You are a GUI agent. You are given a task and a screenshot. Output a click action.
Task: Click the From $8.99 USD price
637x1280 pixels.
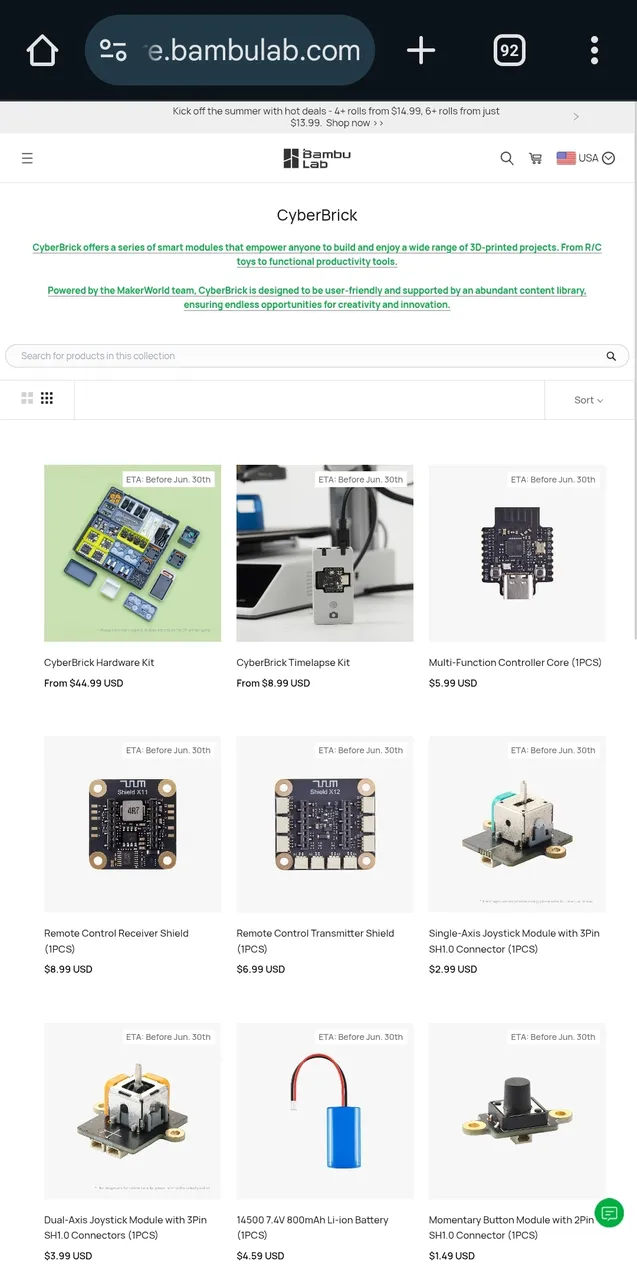(273, 683)
